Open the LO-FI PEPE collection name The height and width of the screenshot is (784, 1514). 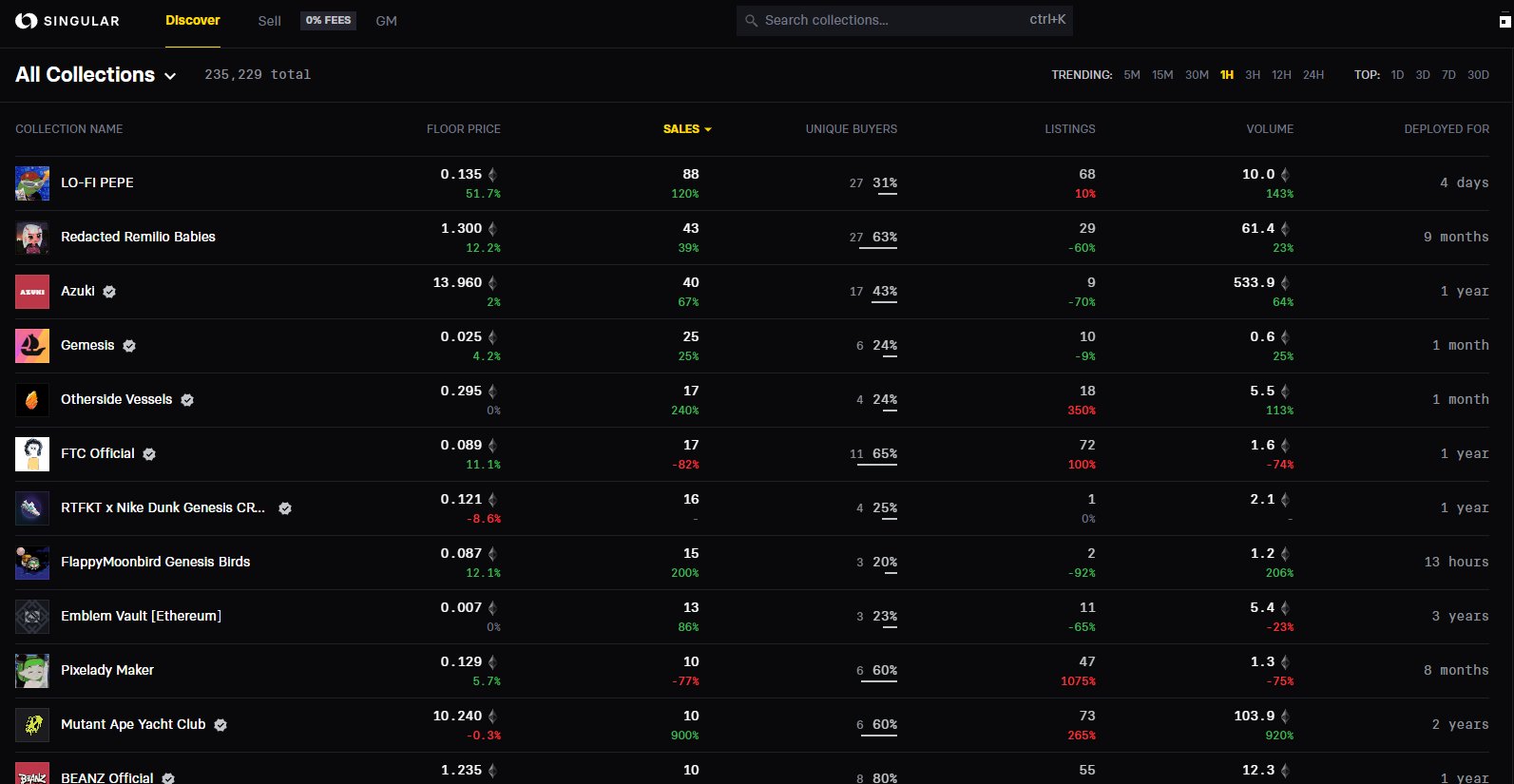(x=97, y=182)
